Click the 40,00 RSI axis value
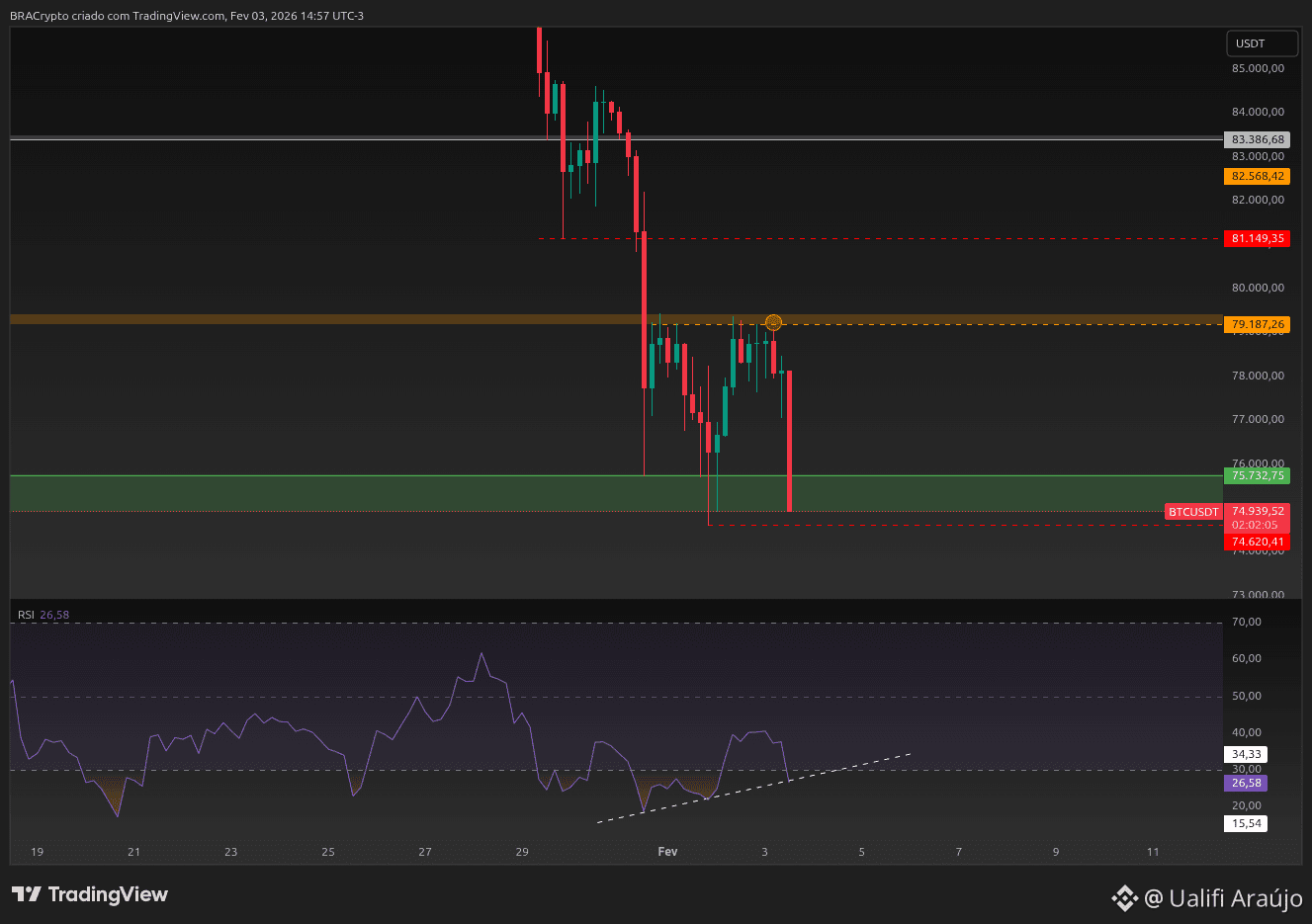The image size is (1312, 924). point(1247,732)
